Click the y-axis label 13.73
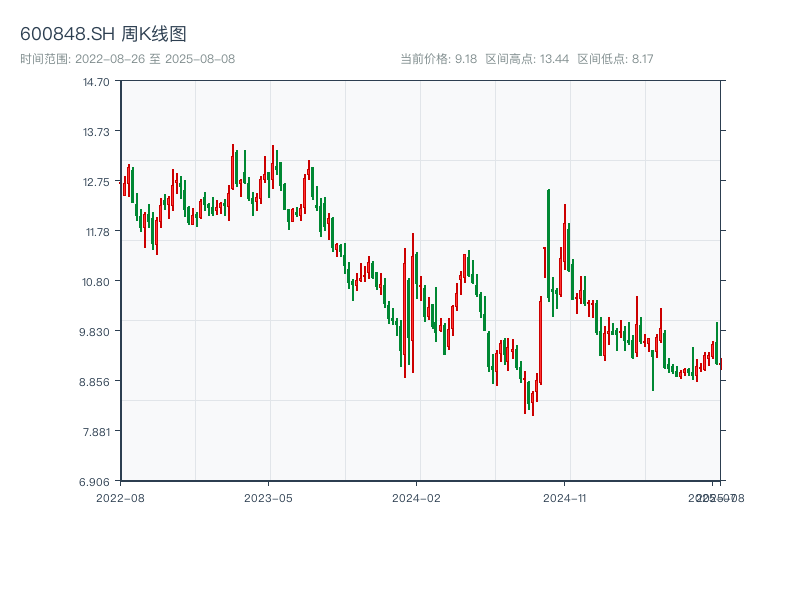Viewport: 800px width, 600px height. pyautogui.click(x=96, y=132)
